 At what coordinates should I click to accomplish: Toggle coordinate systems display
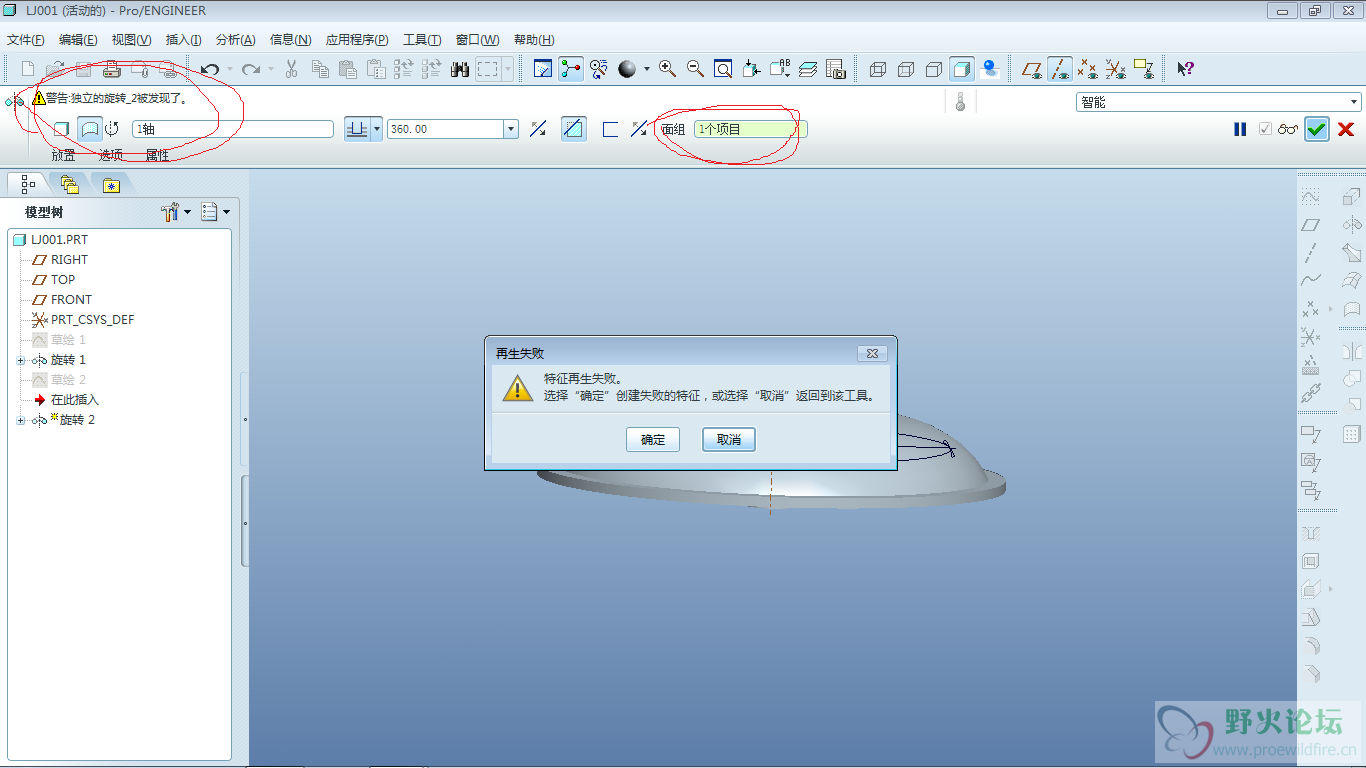coord(1116,69)
